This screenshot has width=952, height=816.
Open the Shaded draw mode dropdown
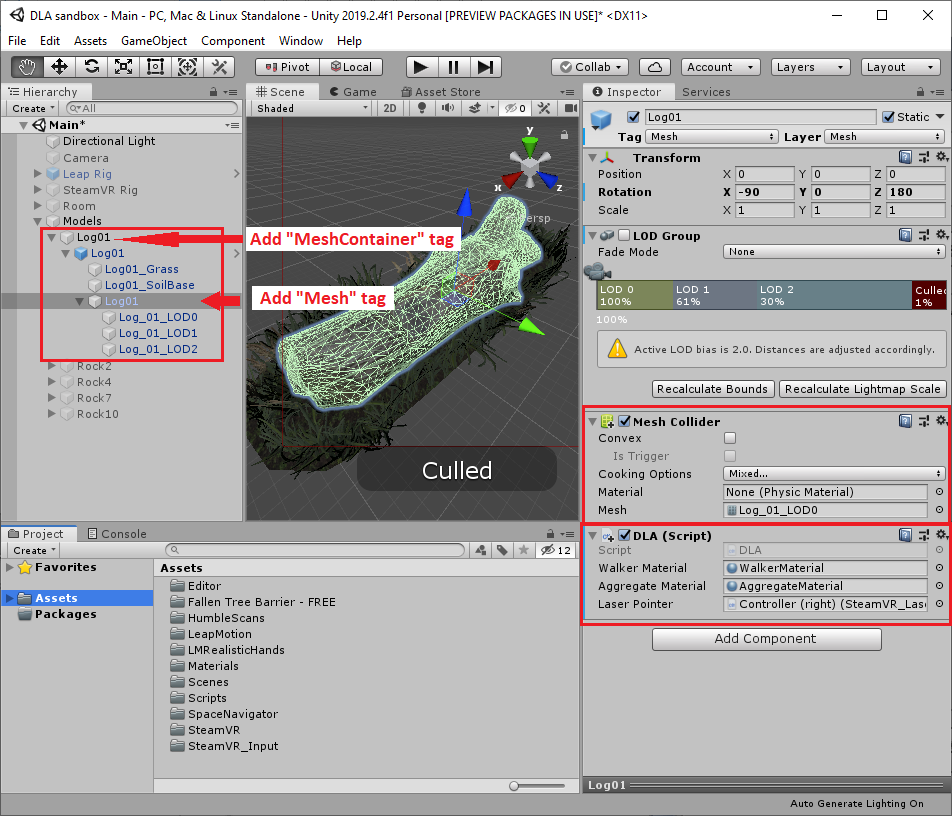click(312, 108)
